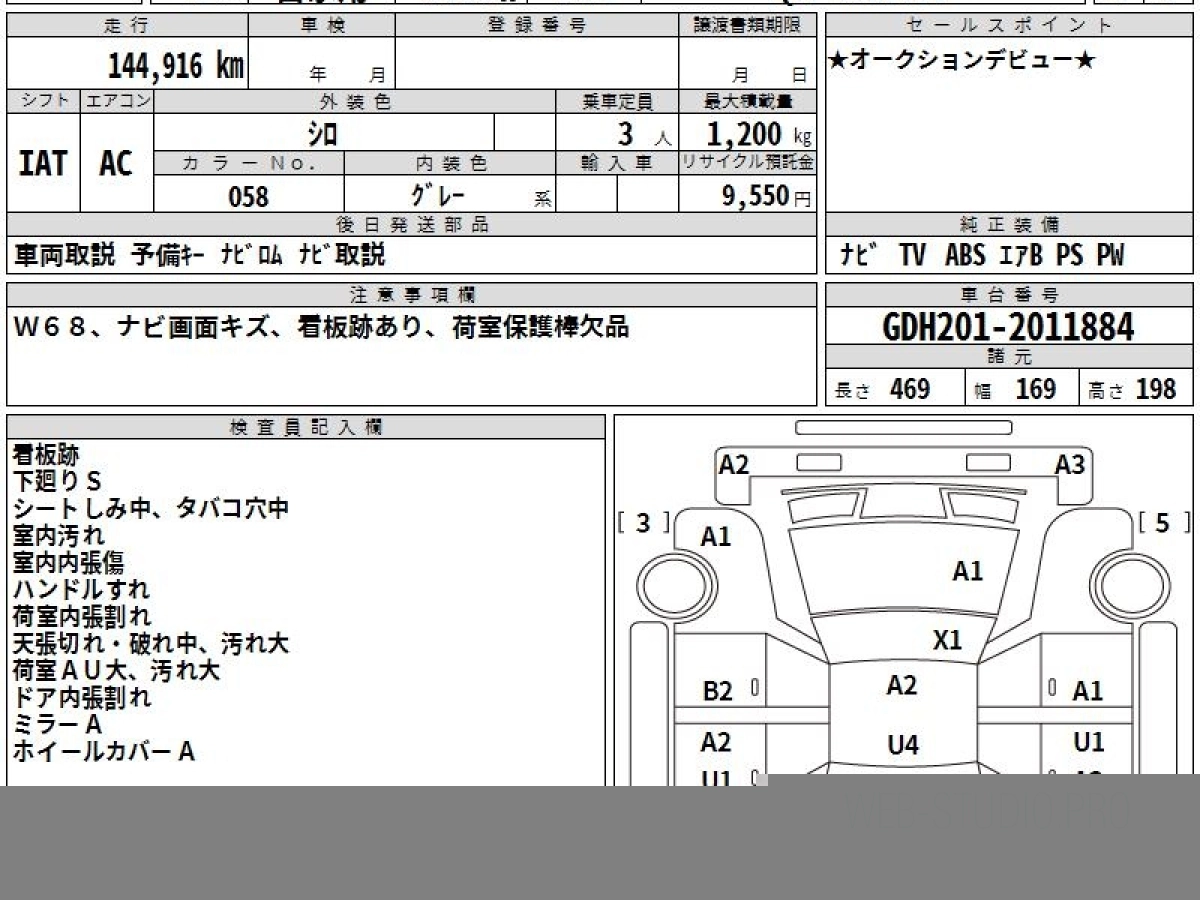1200x900 pixels.
Task: Click the 下廻りS inspector note
Action: [57, 481]
